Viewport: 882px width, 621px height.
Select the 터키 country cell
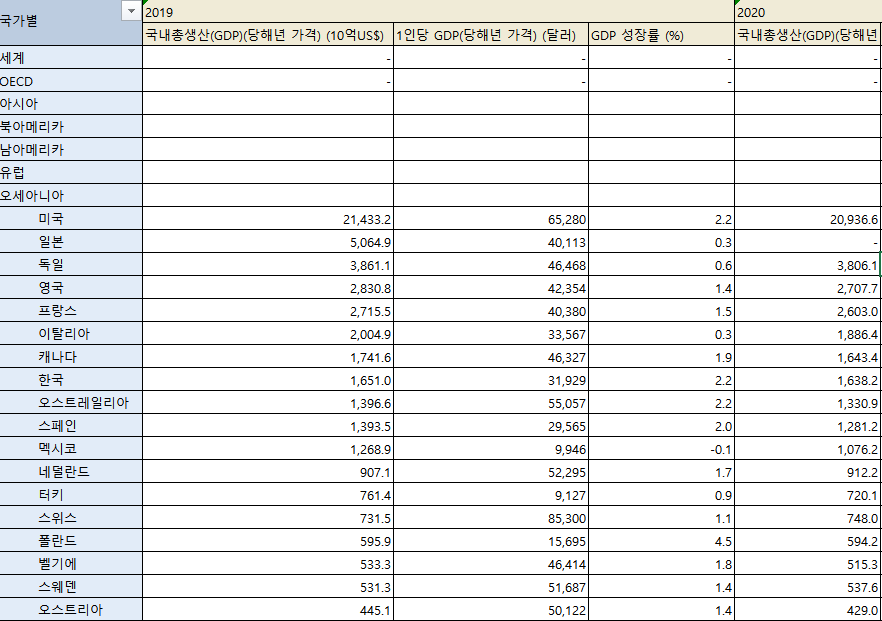pyautogui.click(x=71, y=496)
